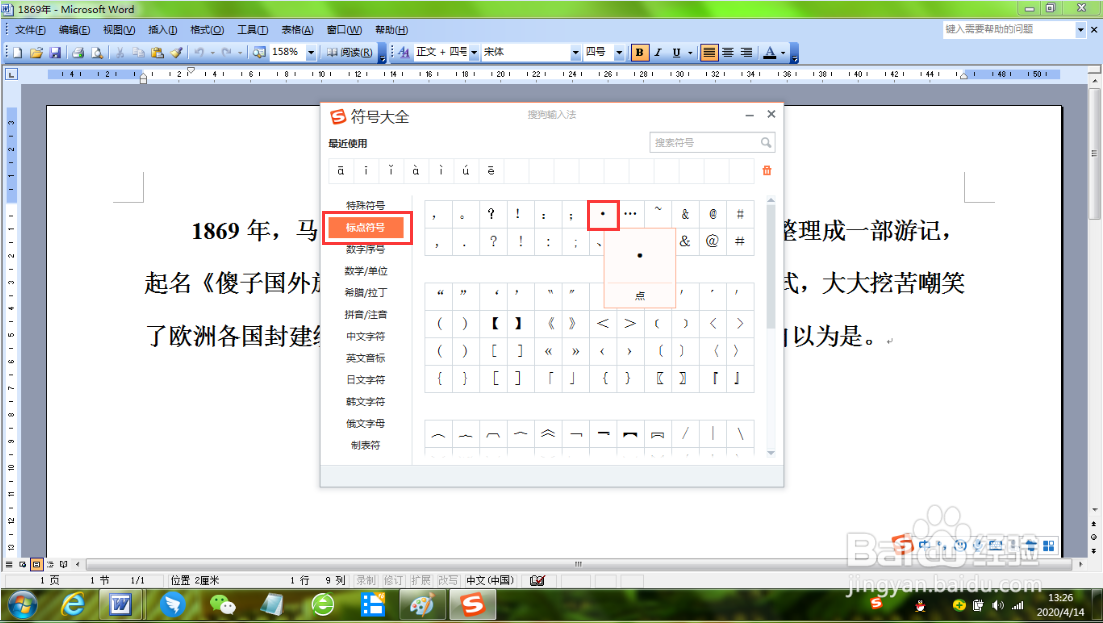Open the 插入(I) menu
Screen dimensions: 1103x623
point(162,30)
